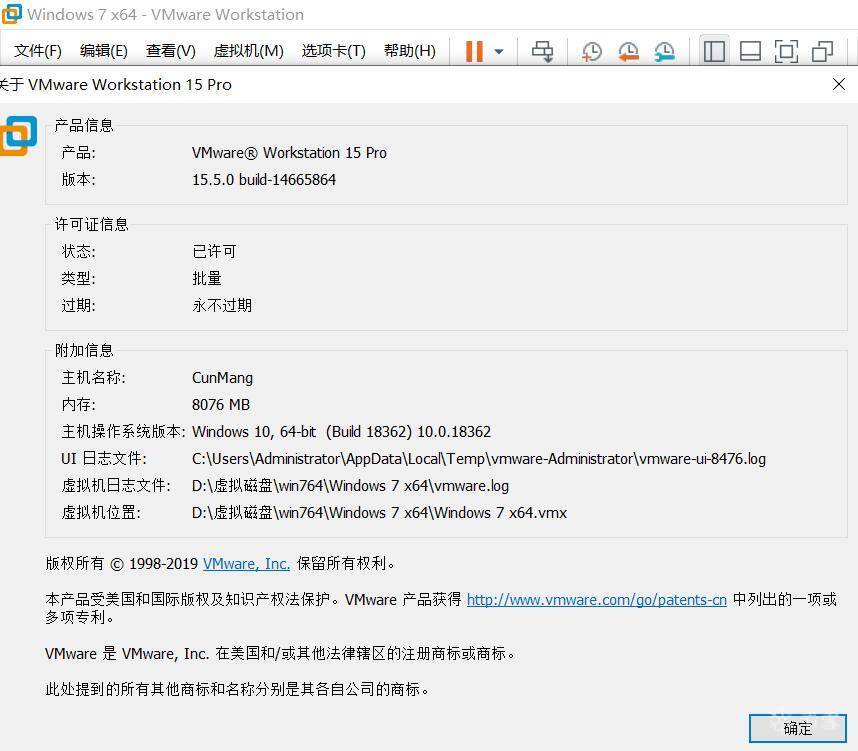Click the window title Windows 7 x64 - VMware Workstation

point(165,14)
